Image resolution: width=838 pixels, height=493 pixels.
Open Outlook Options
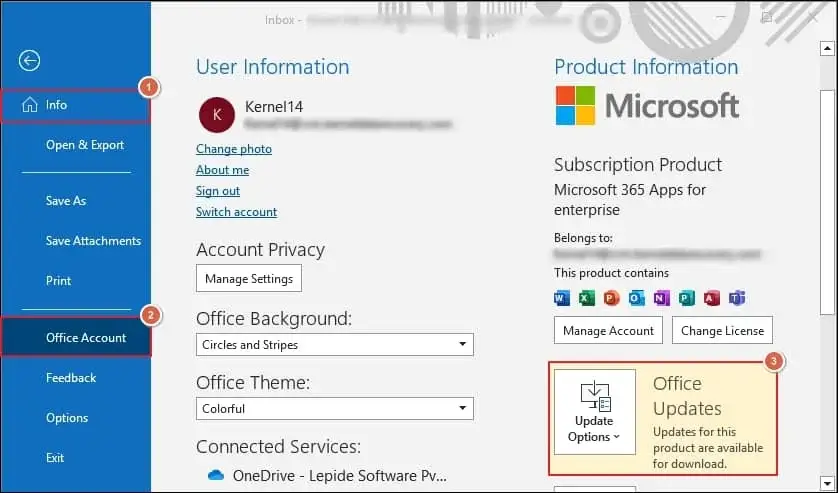pyautogui.click(x=67, y=418)
